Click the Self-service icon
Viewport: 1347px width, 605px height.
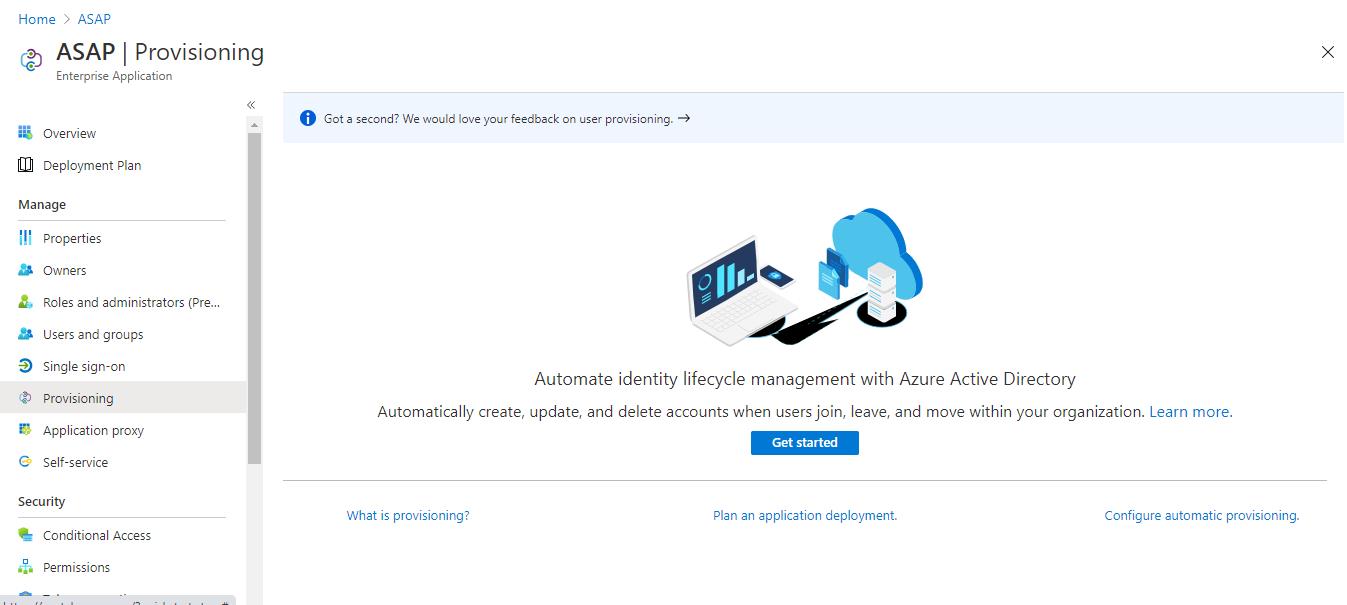coord(26,462)
